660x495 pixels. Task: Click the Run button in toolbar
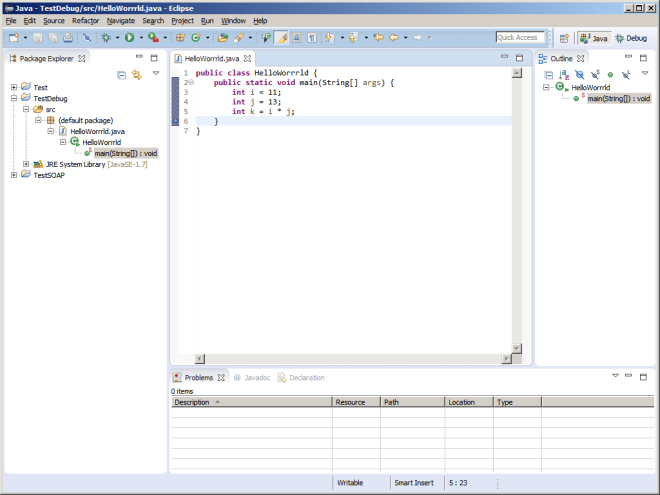click(x=128, y=38)
